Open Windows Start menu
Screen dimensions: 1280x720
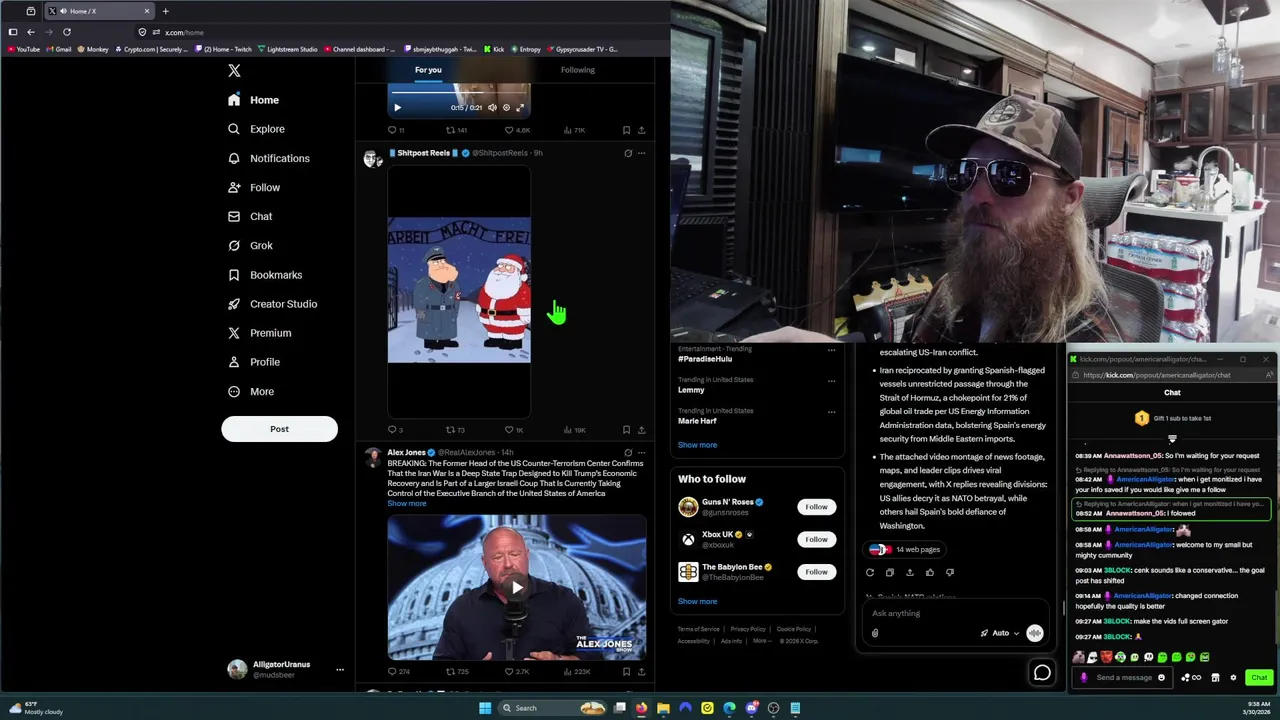[485, 708]
